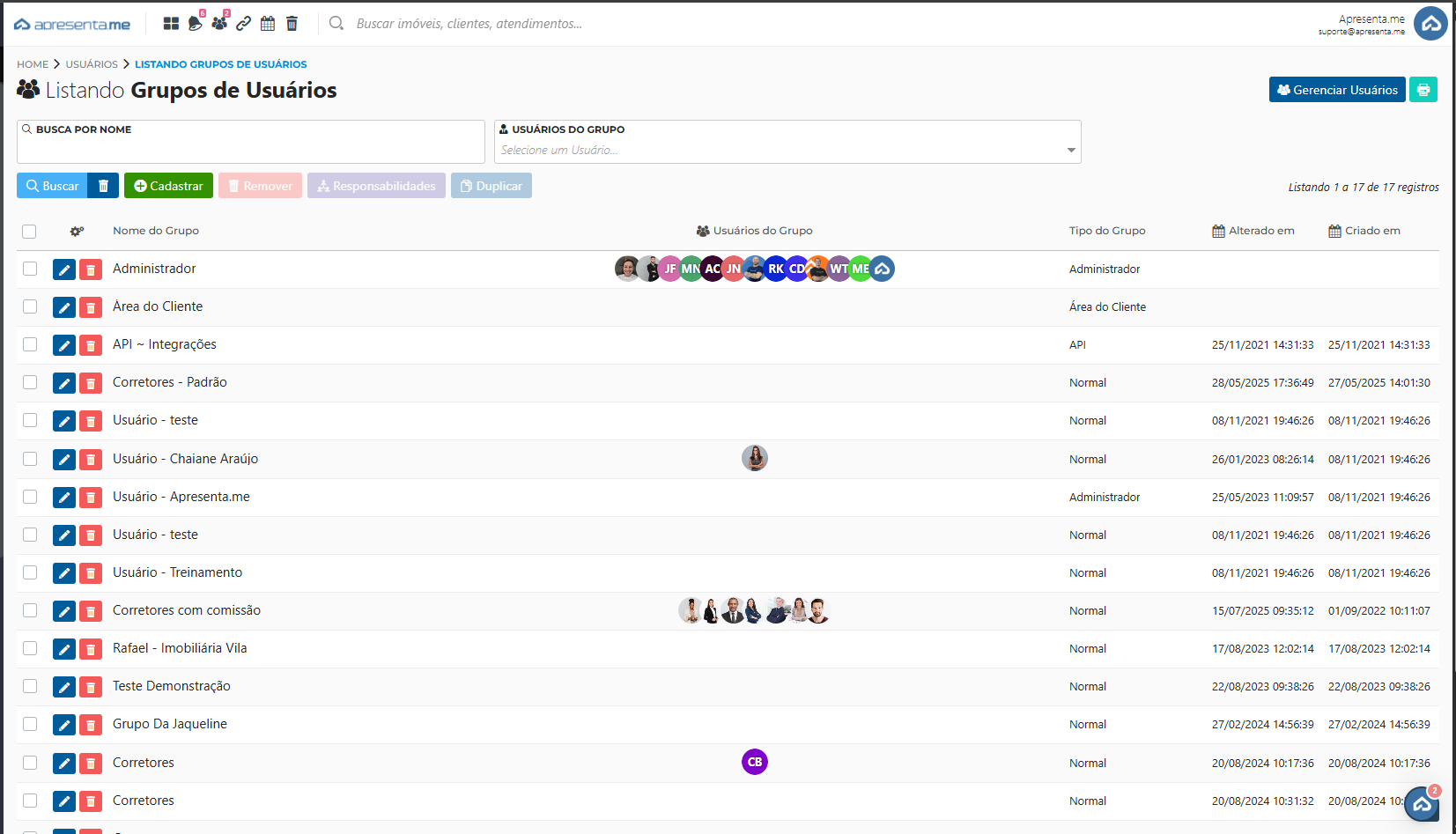Screen dimensions: 1456x834
Task: Click the Gerenciar Usuários button
Action: pyautogui.click(x=1336, y=90)
